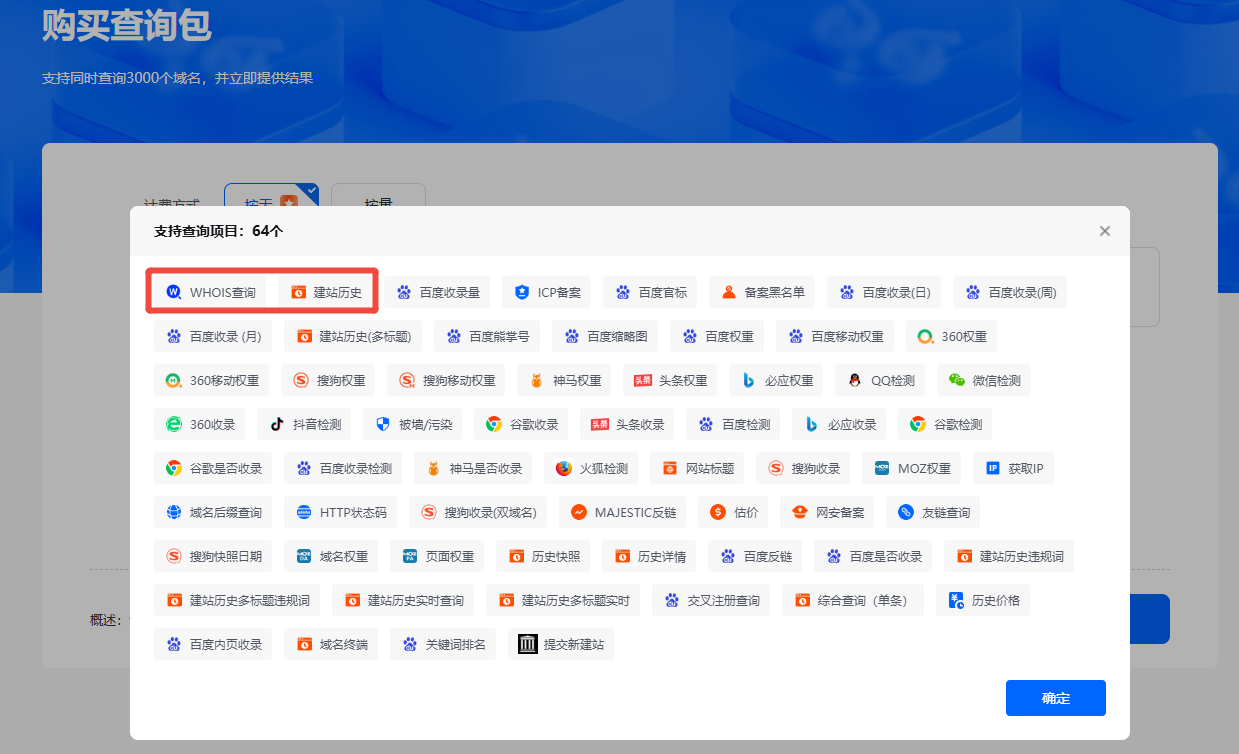Click the 关键词排名 label

click(455, 645)
